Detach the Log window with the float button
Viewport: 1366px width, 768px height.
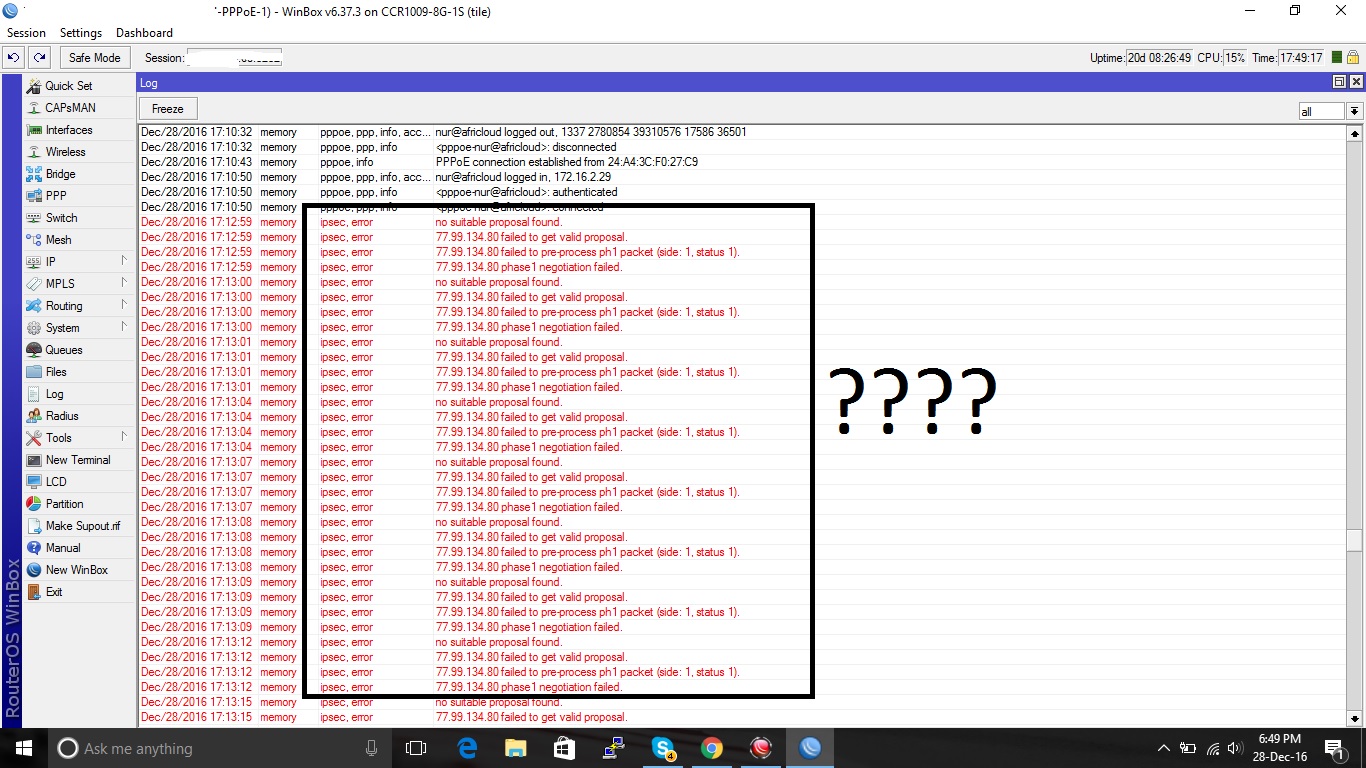coord(1340,82)
